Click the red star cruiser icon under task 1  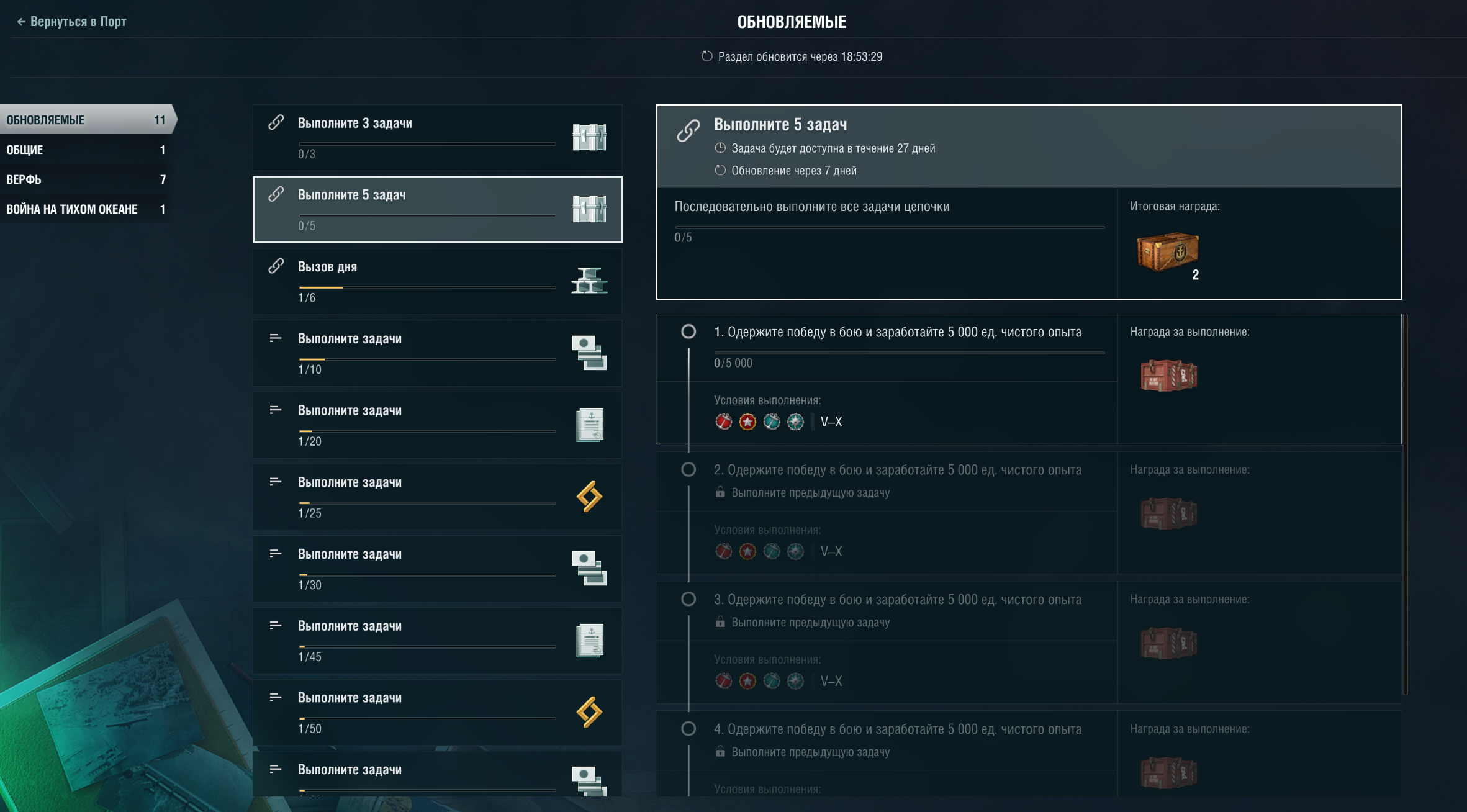coord(747,422)
